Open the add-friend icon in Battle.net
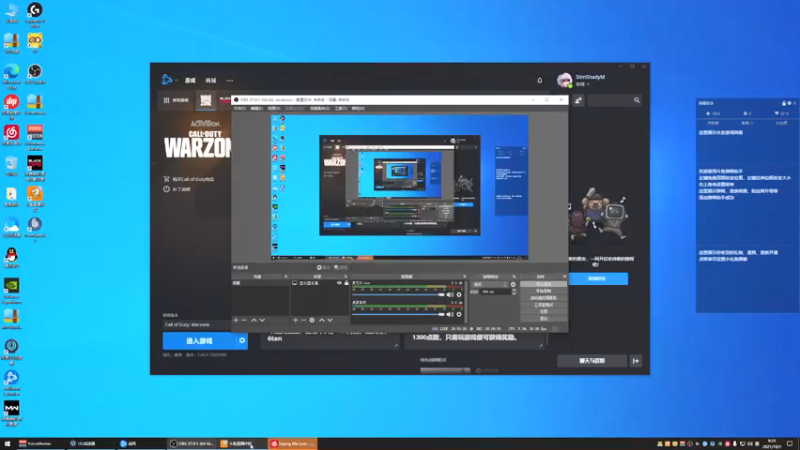This screenshot has width=800, height=450. 578,101
